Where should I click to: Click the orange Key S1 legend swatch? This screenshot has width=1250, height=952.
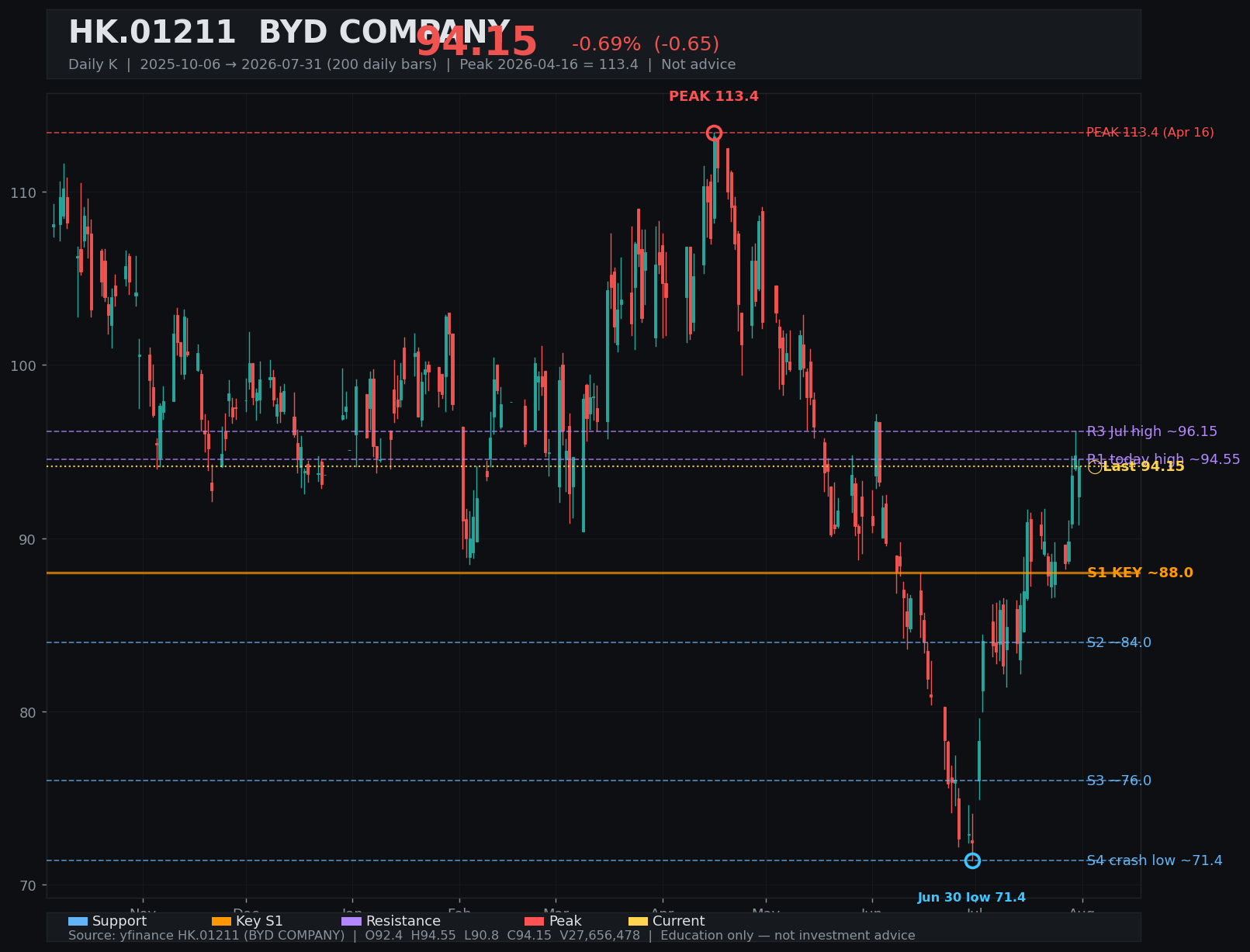(x=221, y=922)
